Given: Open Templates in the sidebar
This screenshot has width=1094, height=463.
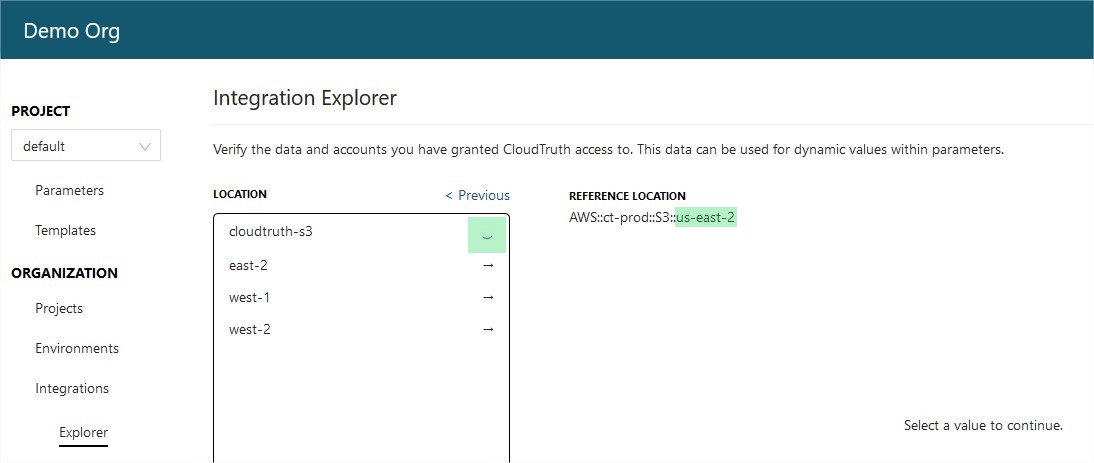Looking at the screenshot, I should coord(66,230).
